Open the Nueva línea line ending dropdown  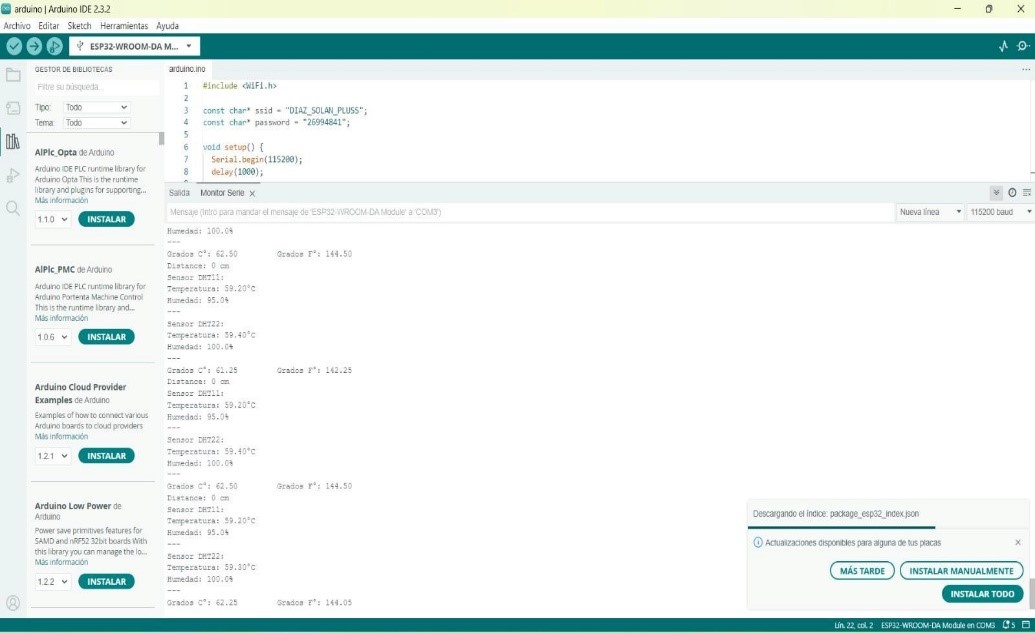point(930,212)
